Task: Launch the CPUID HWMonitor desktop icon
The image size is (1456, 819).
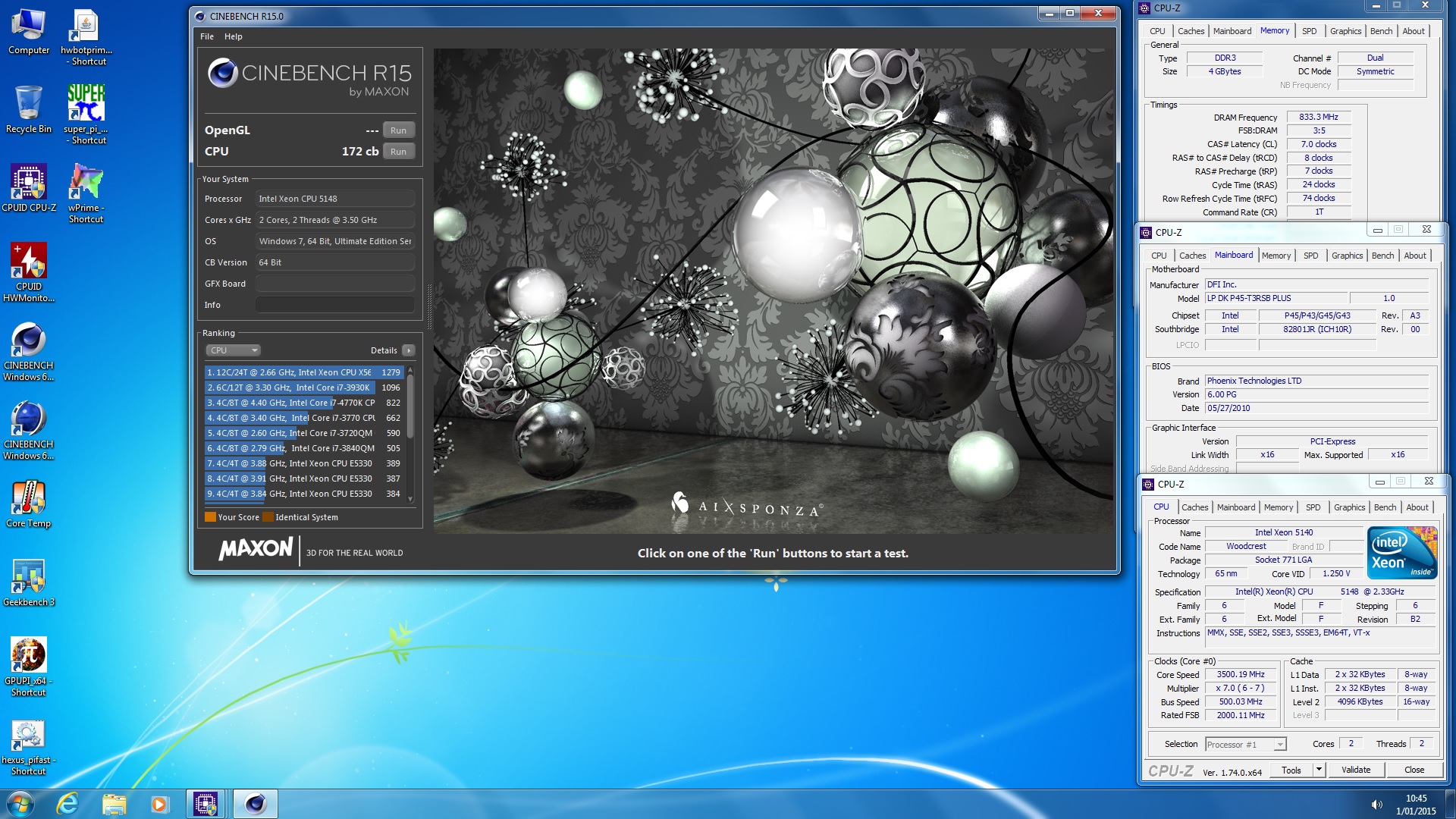Action: tap(29, 272)
